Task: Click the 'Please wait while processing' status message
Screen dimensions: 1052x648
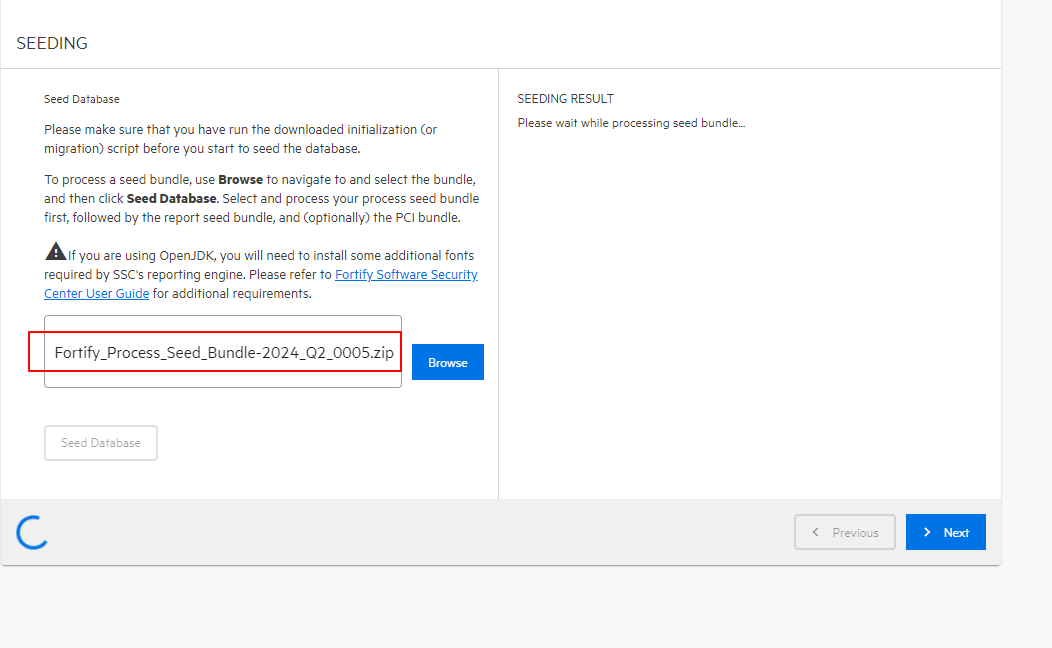Action: (631, 123)
